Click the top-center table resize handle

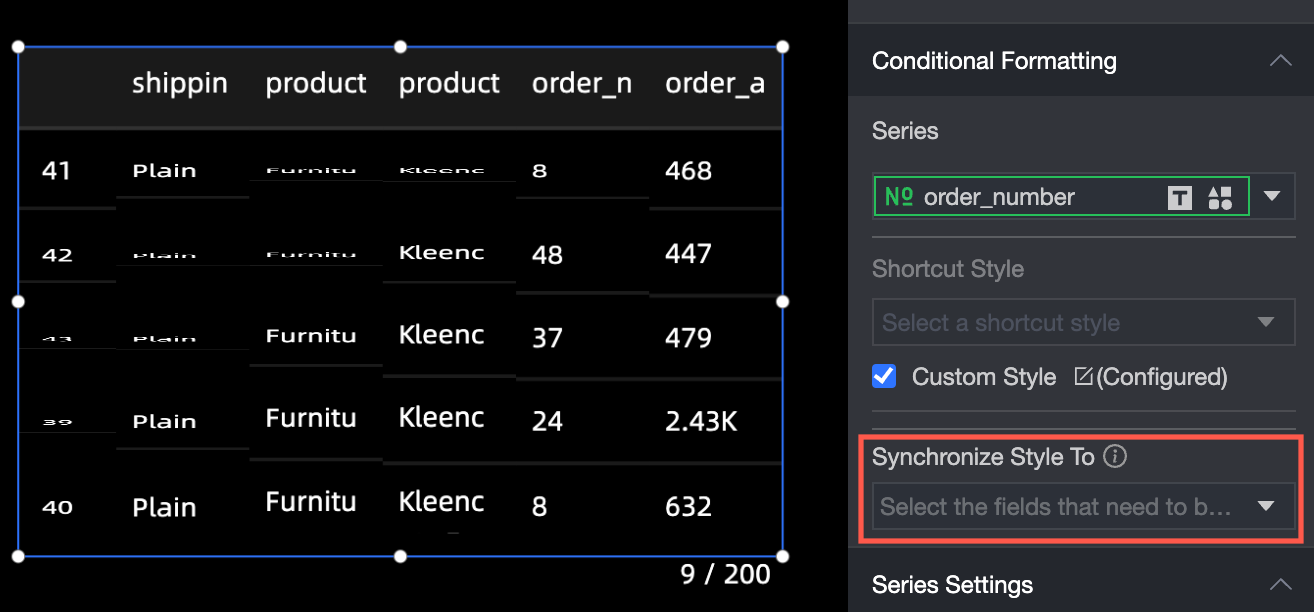point(400,47)
